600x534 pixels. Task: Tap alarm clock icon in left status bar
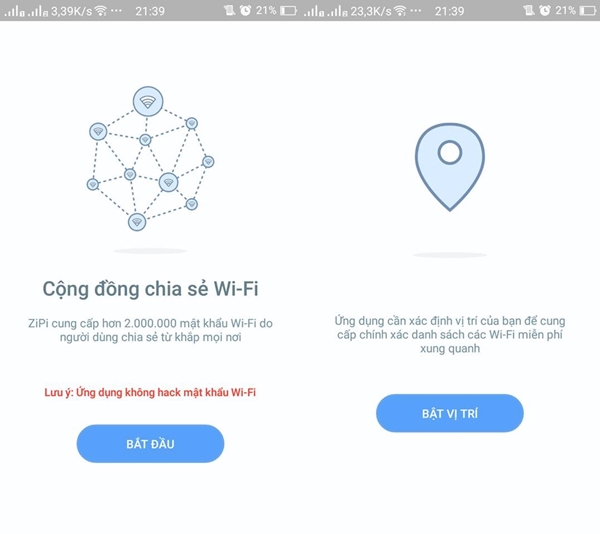point(245,10)
